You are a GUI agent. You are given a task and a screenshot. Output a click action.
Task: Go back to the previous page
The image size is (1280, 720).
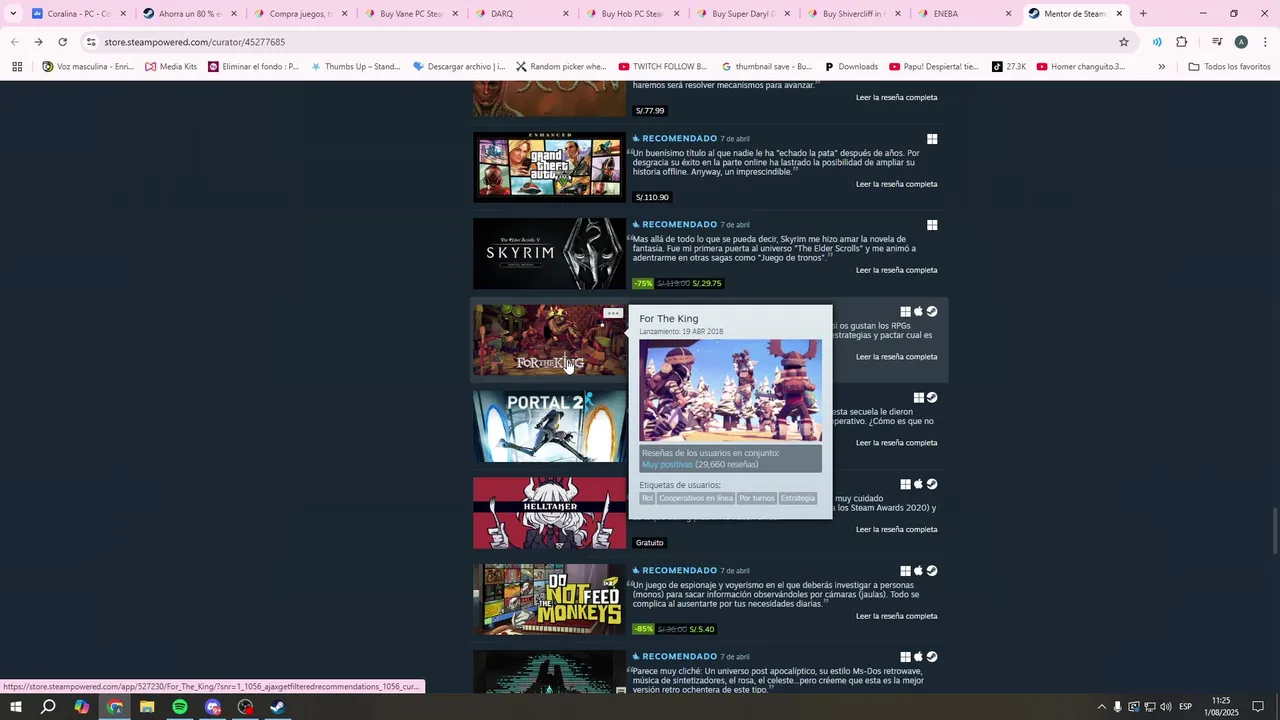click(14, 42)
